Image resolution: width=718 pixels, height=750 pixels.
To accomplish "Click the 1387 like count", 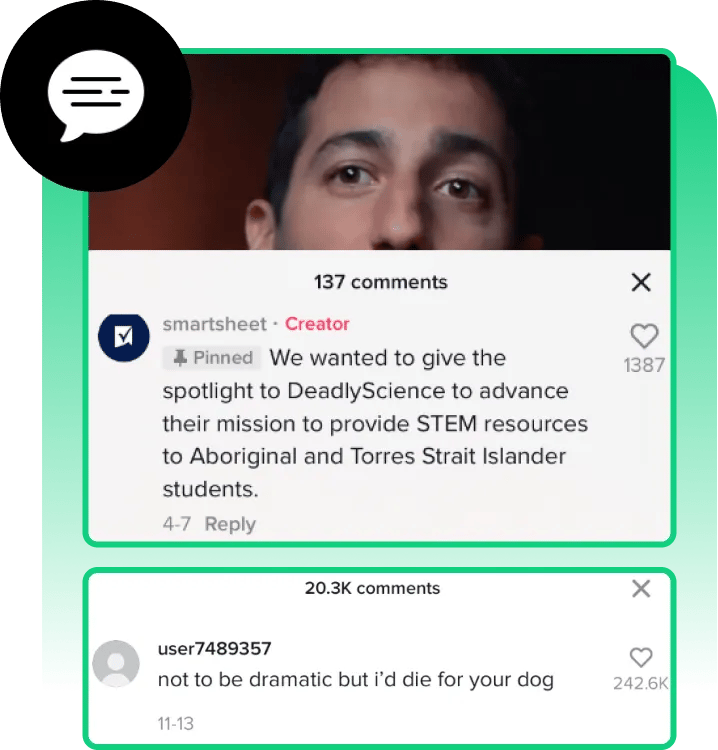I will [x=644, y=365].
